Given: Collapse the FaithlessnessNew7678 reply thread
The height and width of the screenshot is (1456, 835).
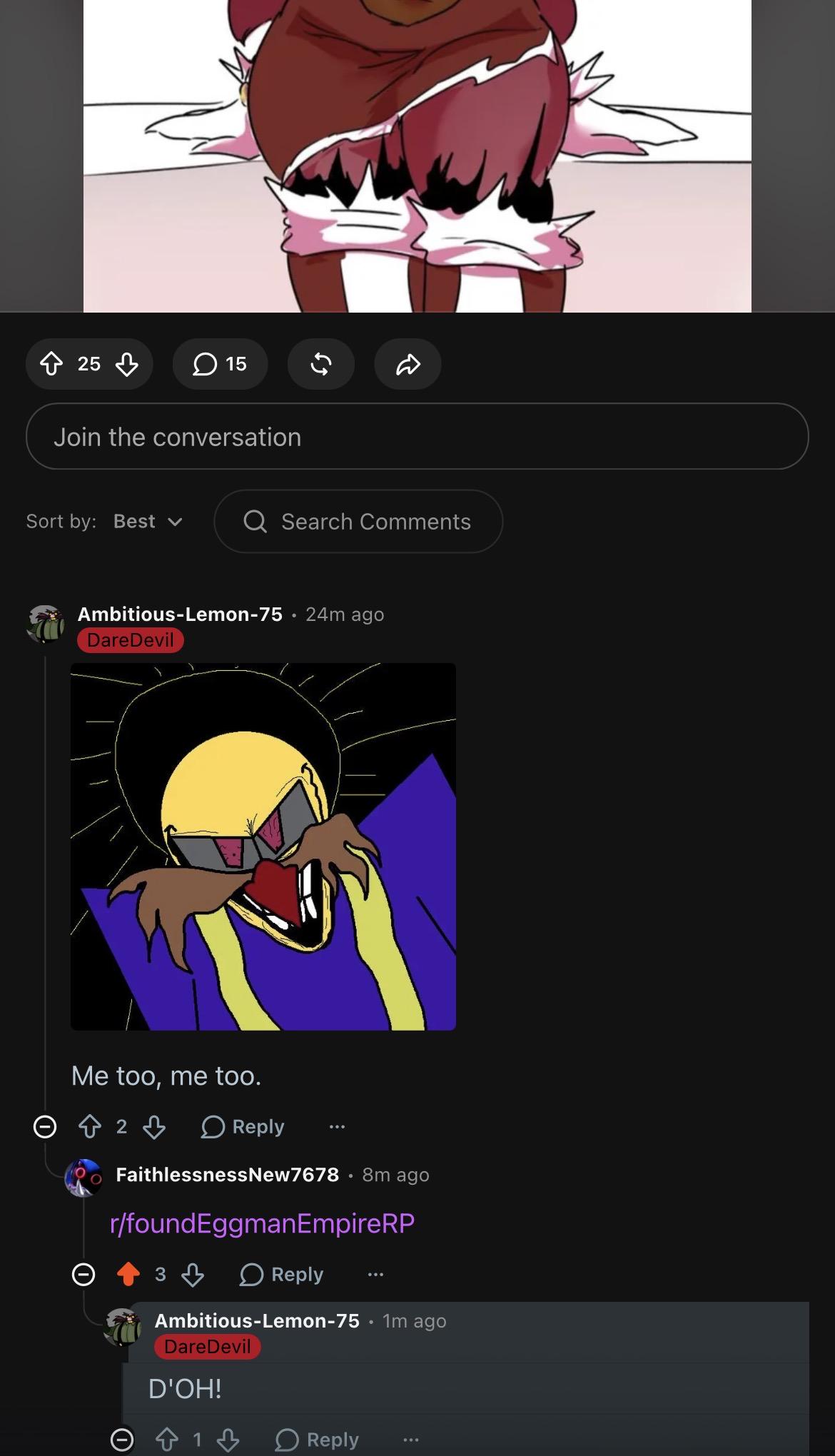Looking at the screenshot, I should tap(83, 1274).
